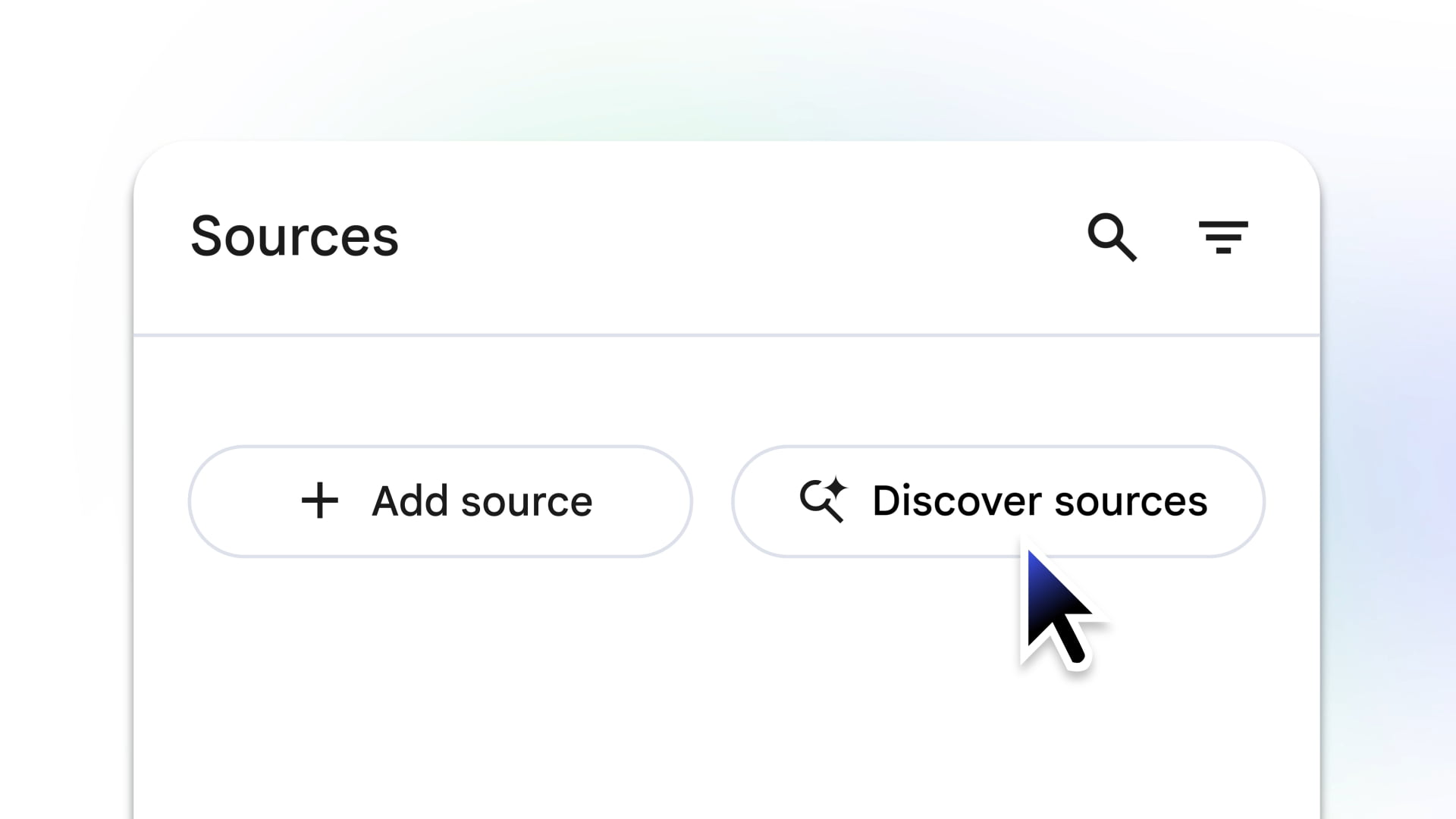Viewport: 1456px width, 819px height.
Task: Open search in the Sources panel header
Action: pos(1112,237)
